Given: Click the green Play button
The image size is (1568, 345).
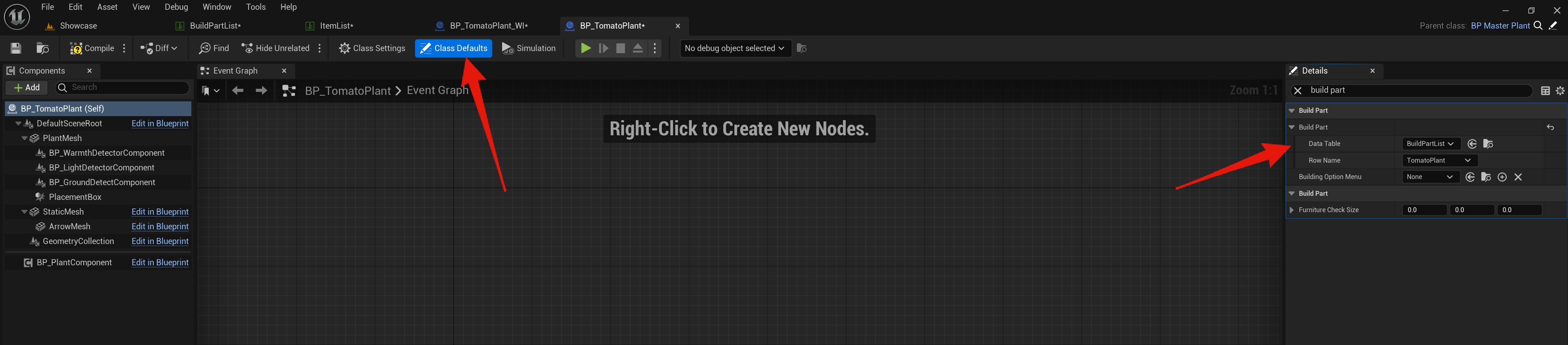Looking at the screenshot, I should 585,48.
